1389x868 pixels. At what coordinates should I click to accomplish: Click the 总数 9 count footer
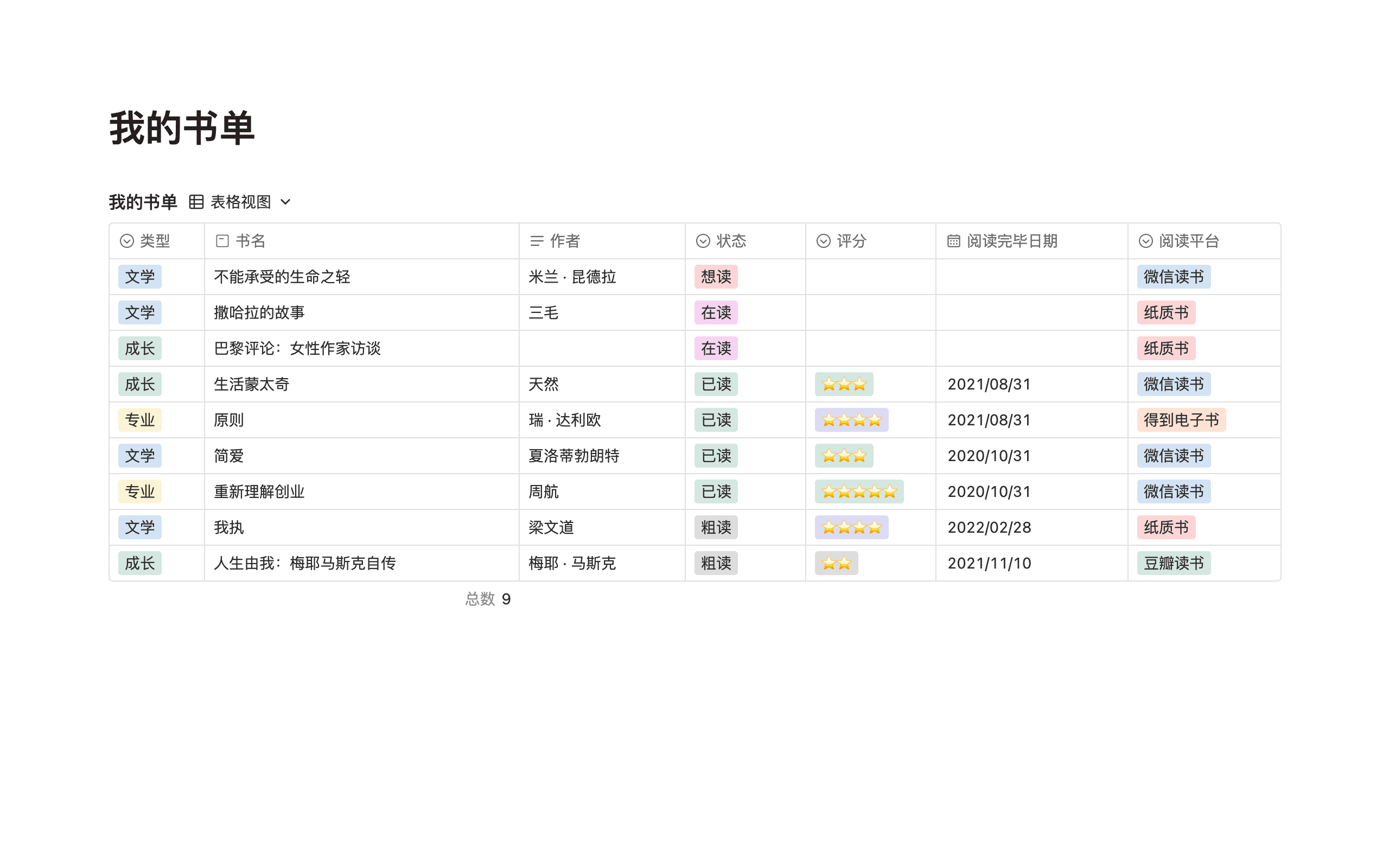488,599
